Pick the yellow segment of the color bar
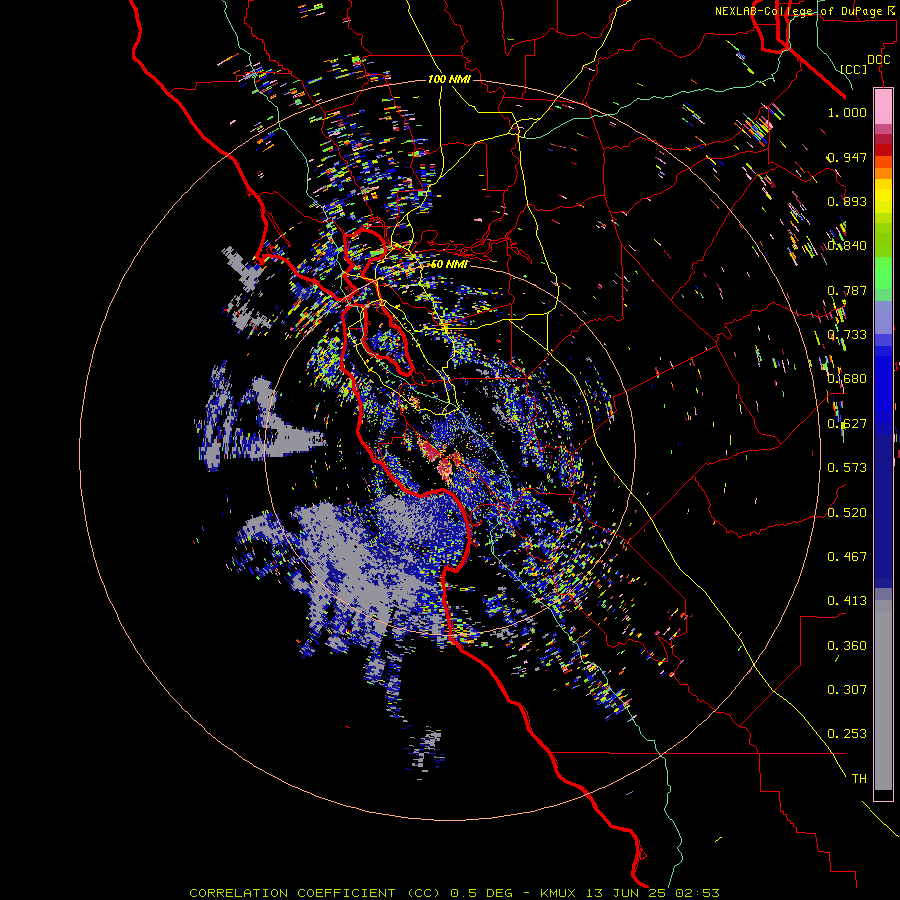900x900 pixels. (883, 196)
